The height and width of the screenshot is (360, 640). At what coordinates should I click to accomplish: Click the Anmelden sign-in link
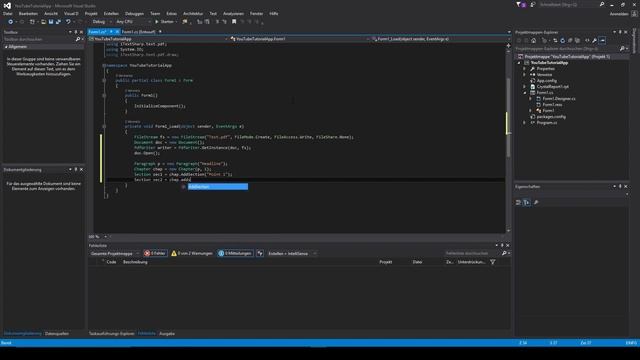coord(619,14)
